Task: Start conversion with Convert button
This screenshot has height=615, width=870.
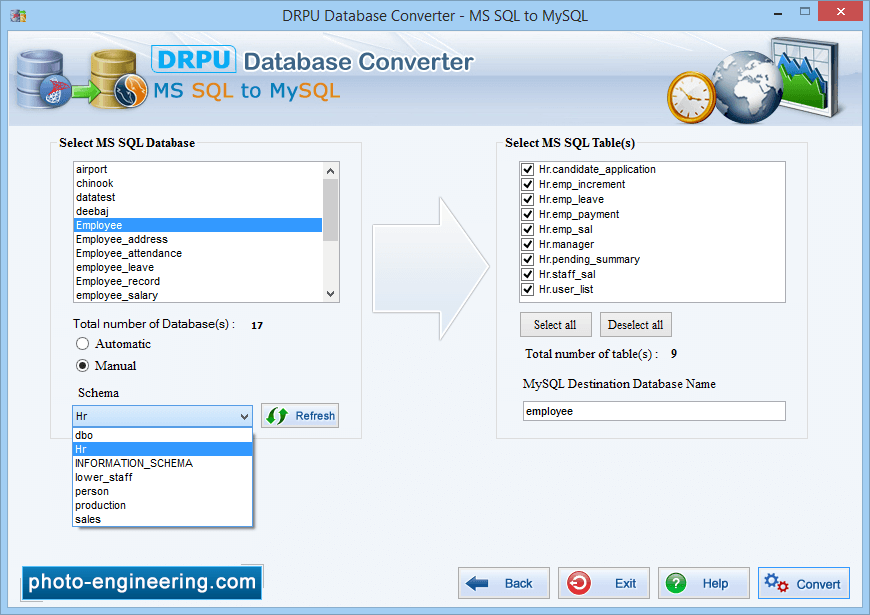Action: [803, 583]
